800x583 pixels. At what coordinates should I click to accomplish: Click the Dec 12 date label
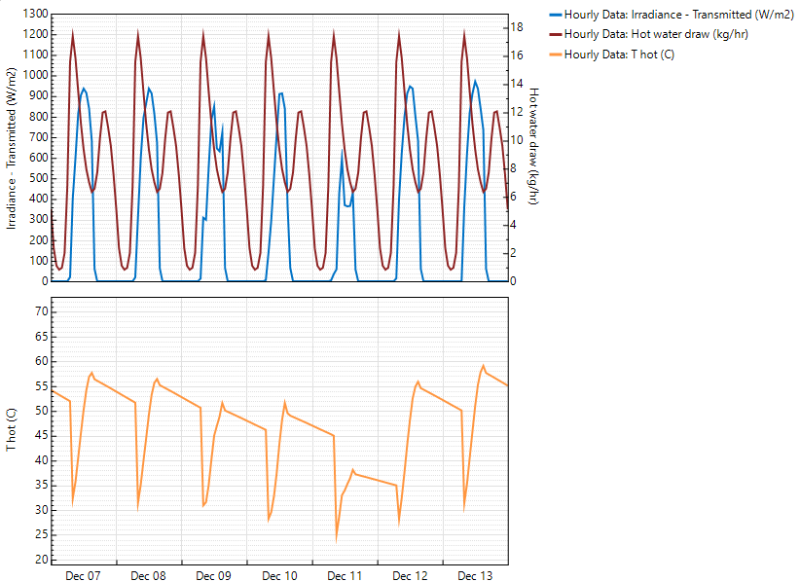tap(410, 576)
